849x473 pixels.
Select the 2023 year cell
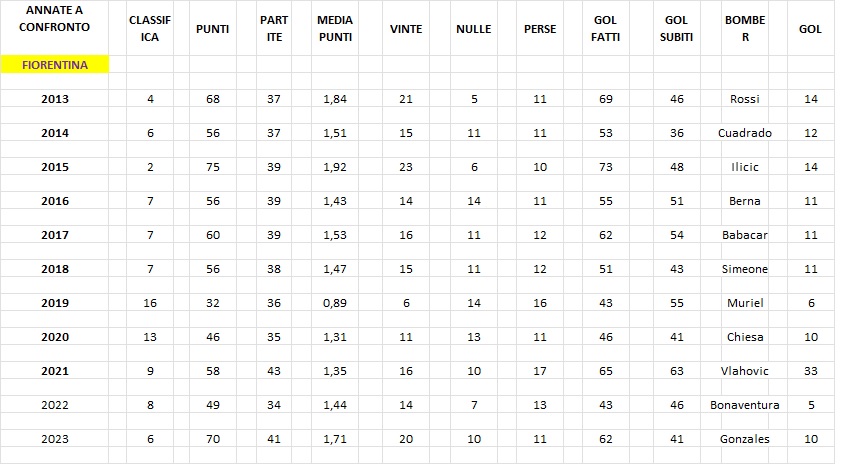(x=55, y=439)
